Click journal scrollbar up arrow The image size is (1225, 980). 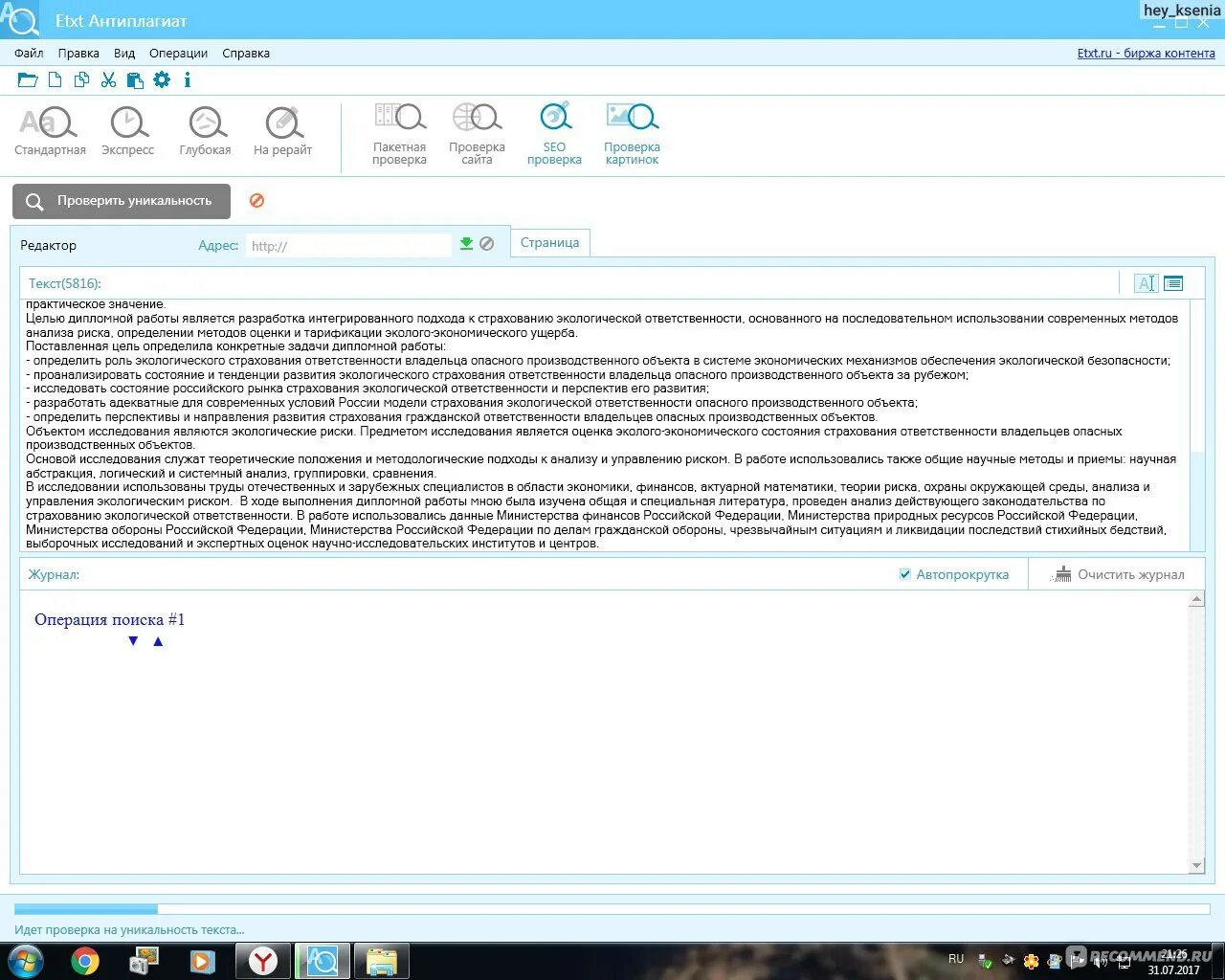[1196, 599]
